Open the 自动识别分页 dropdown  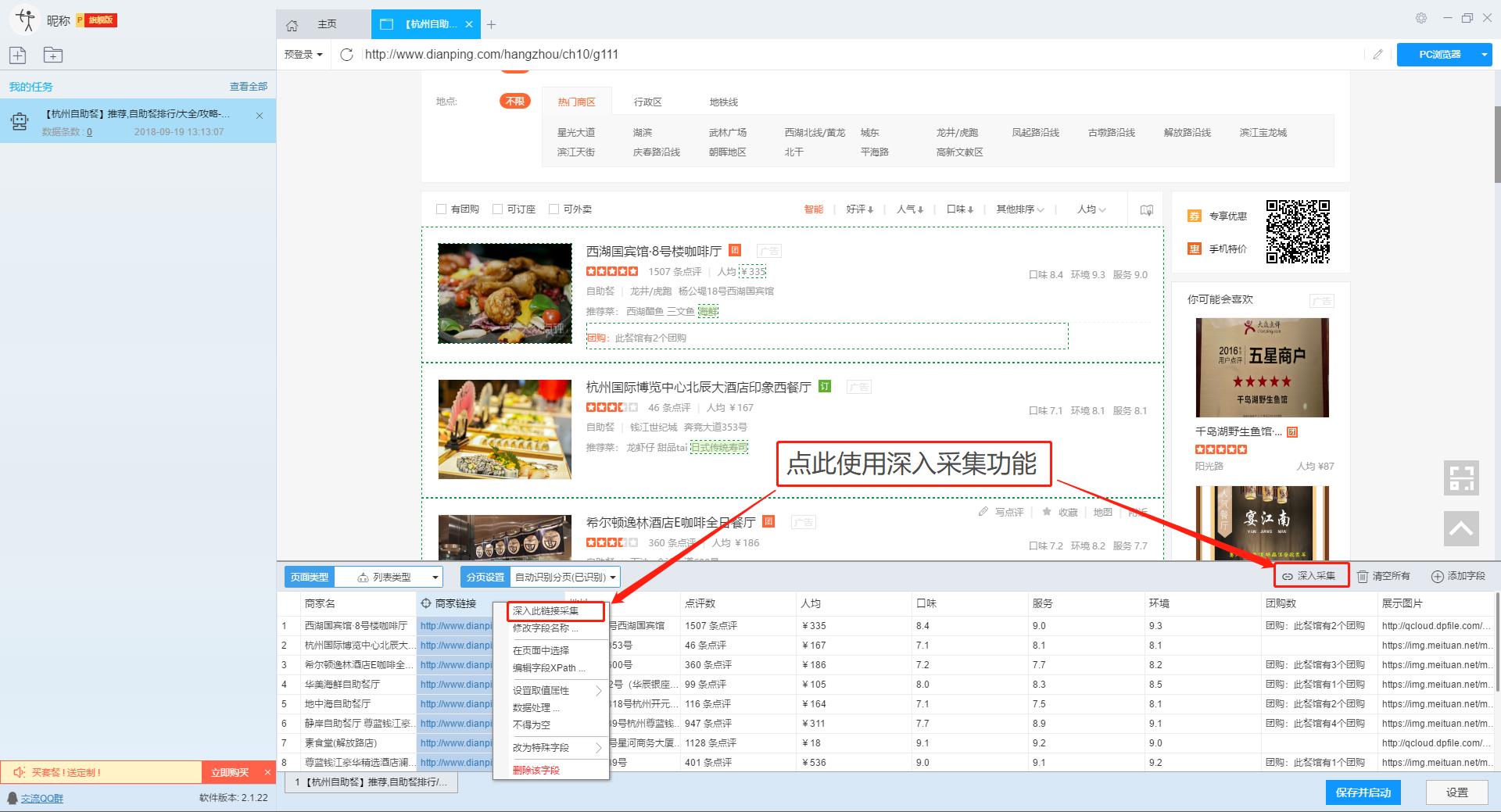(566, 577)
